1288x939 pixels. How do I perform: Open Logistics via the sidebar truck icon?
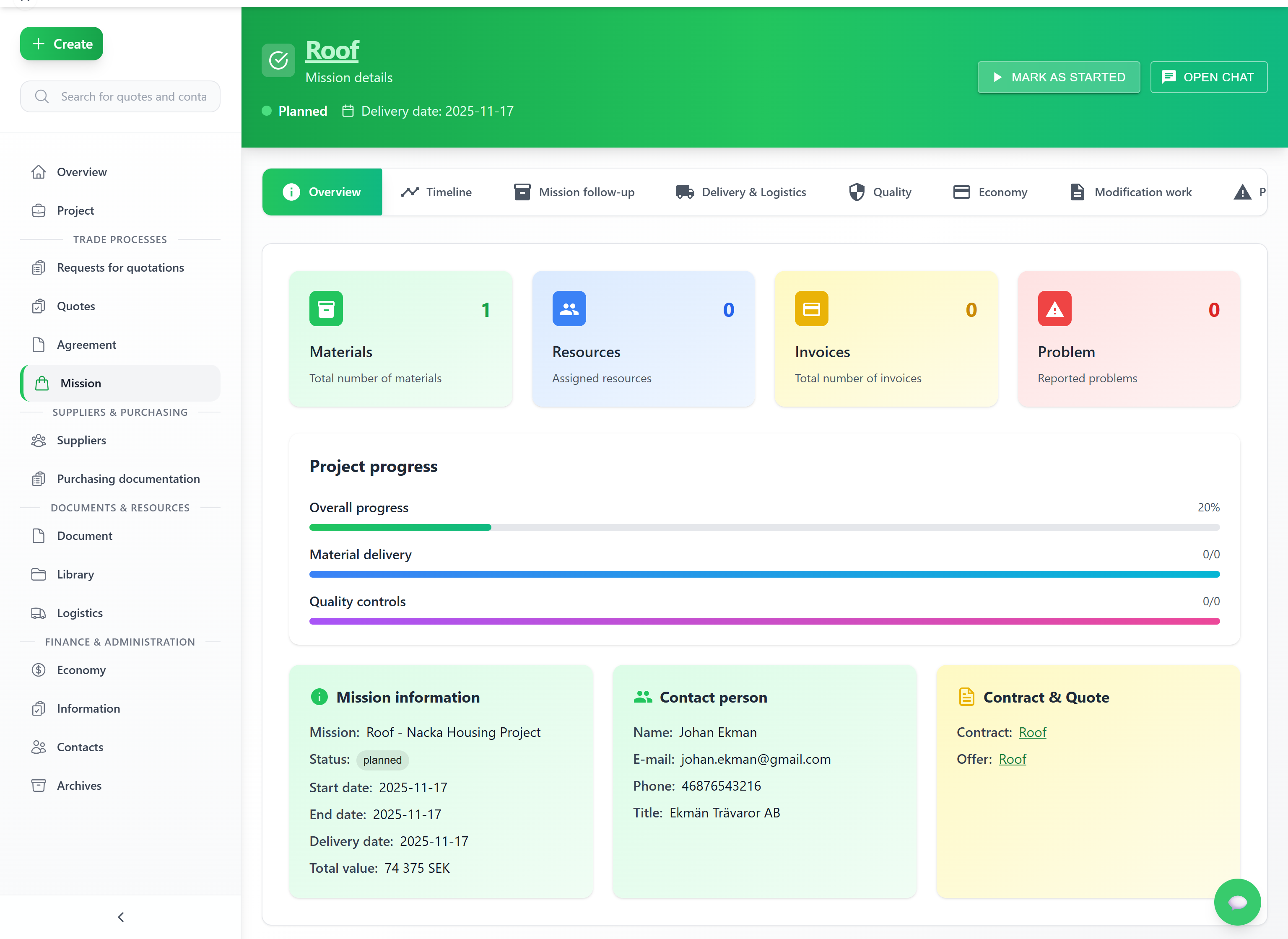pos(39,613)
